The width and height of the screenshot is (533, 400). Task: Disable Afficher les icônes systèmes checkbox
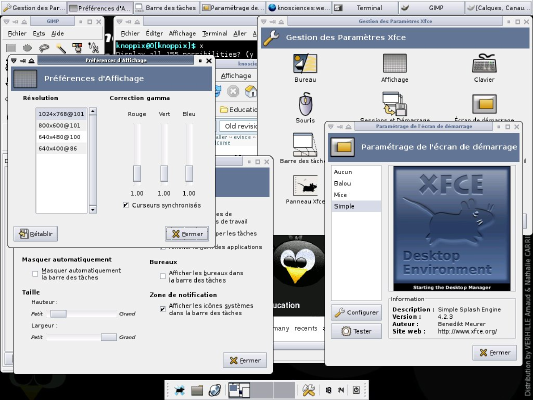[163, 309]
